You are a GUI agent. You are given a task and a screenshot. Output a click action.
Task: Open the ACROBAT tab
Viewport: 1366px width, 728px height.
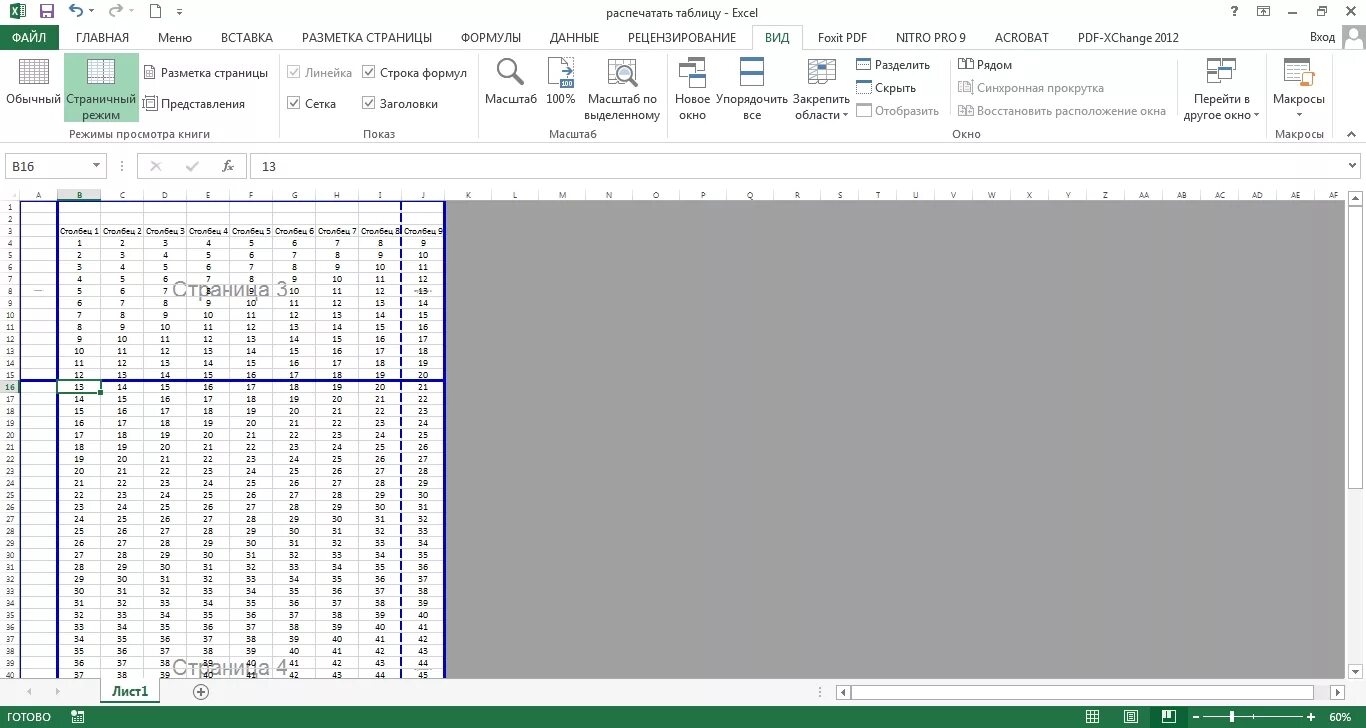[1021, 38]
